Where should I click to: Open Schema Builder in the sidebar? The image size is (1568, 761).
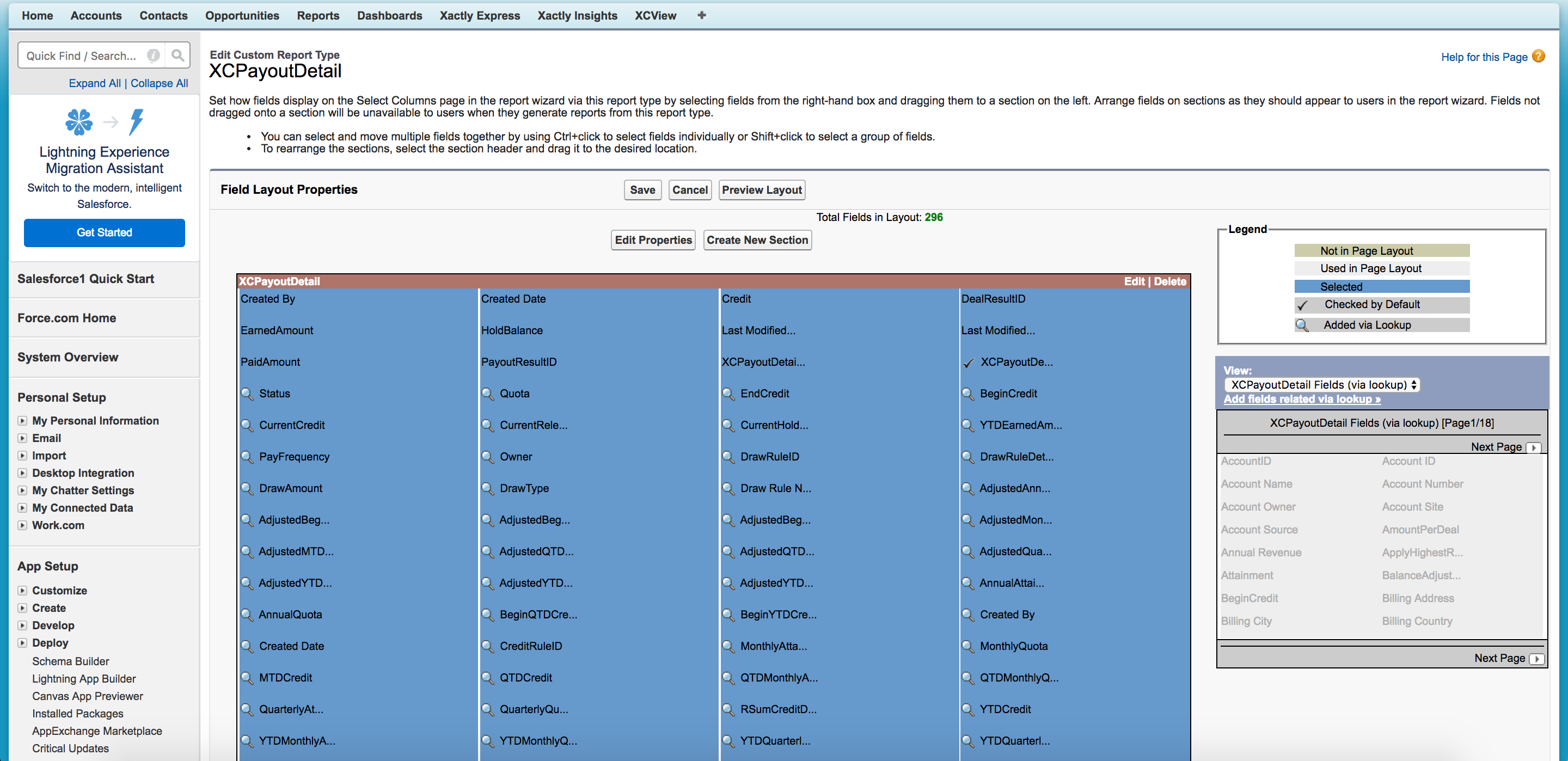(x=71, y=661)
